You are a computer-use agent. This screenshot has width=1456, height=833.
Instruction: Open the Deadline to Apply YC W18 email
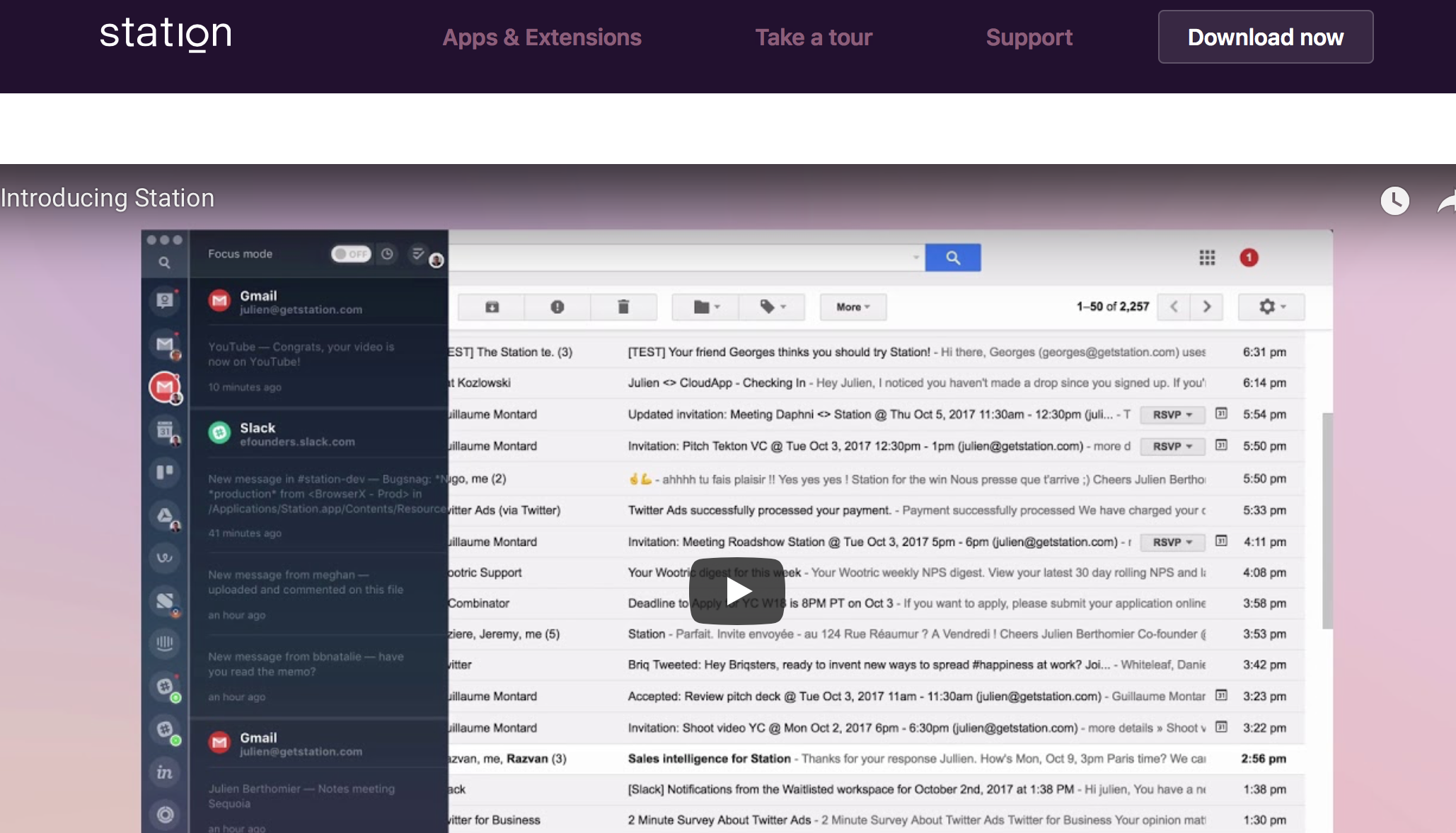[876, 603]
